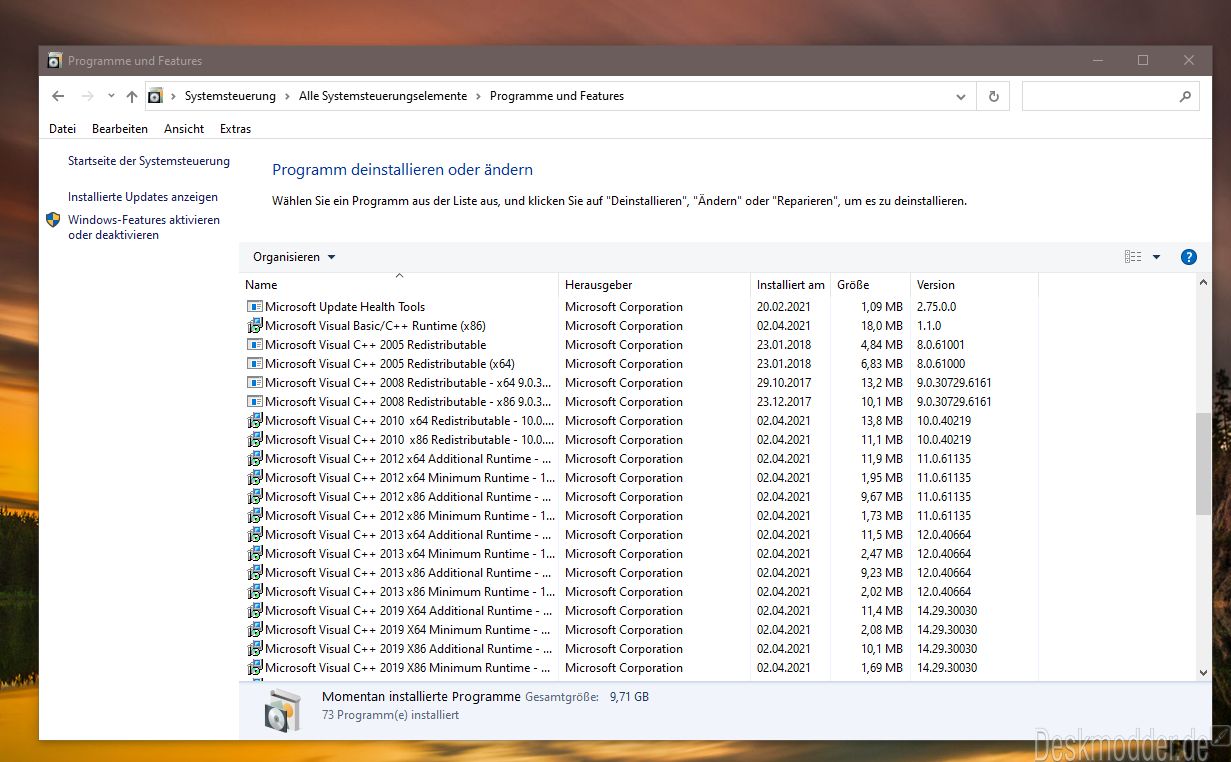Screen dimensions: 1231x762
Task: Click icon of Visual C++ 2013 x86 Minimum Runtime
Action: 254,592
